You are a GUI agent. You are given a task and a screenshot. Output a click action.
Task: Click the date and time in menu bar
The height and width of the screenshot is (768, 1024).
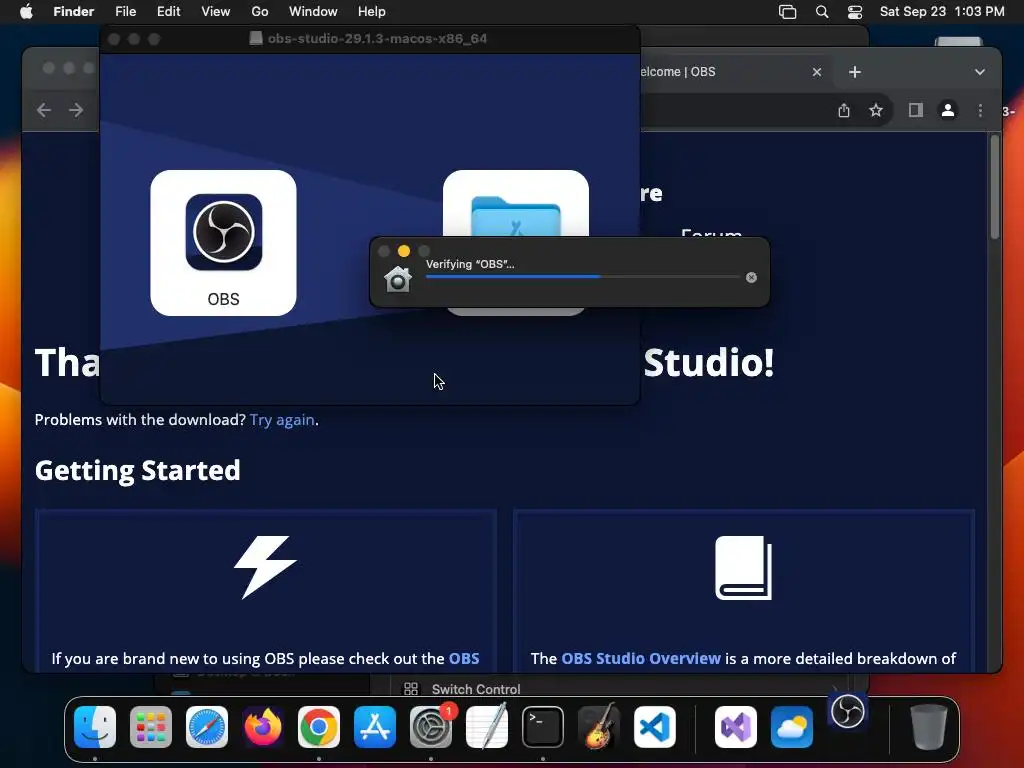[942, 12]
